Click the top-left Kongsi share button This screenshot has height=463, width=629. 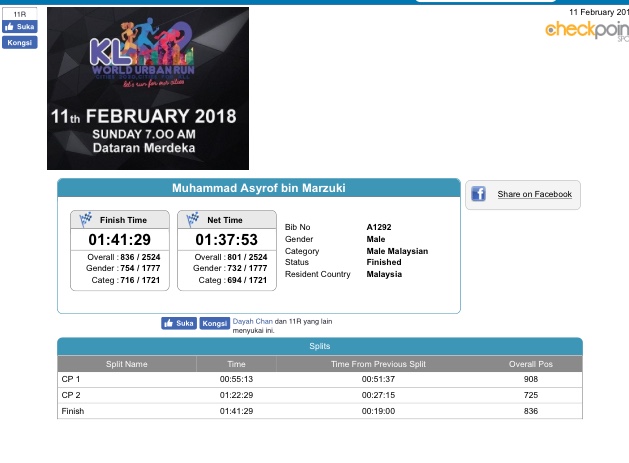(x=20, y=43)
